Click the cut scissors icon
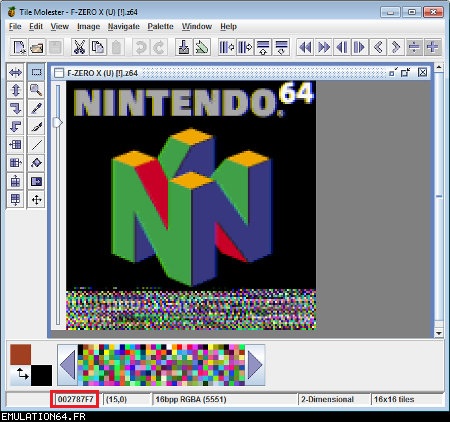Image resolution: width=450 pixels, height=422 pixels. point(79,47)
